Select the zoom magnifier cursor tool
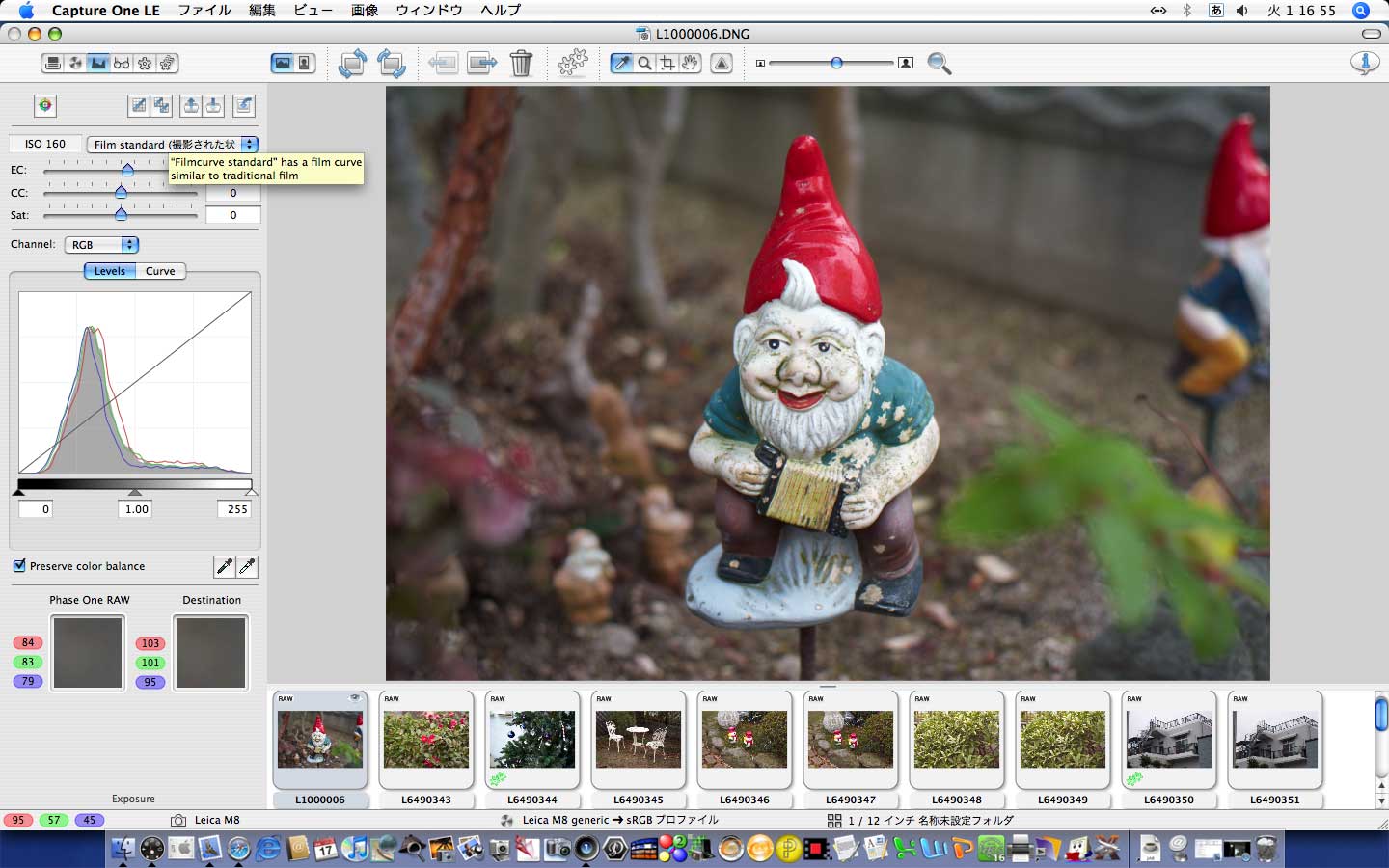Viewport: 1389px width, 868px height. (x=644, y=63)
